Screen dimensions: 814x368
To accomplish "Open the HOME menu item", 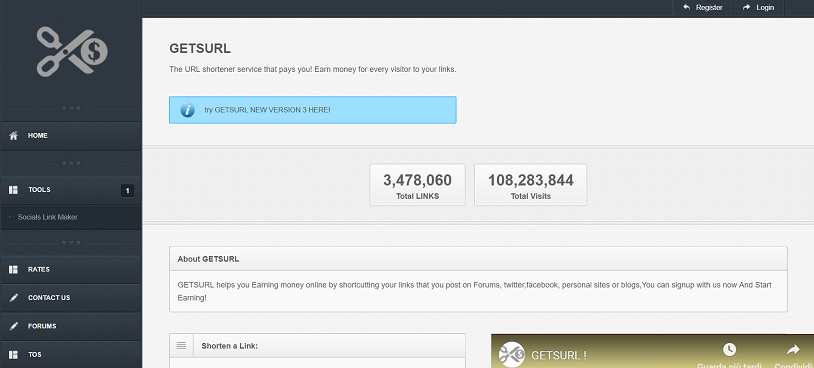I will [71, 135].
